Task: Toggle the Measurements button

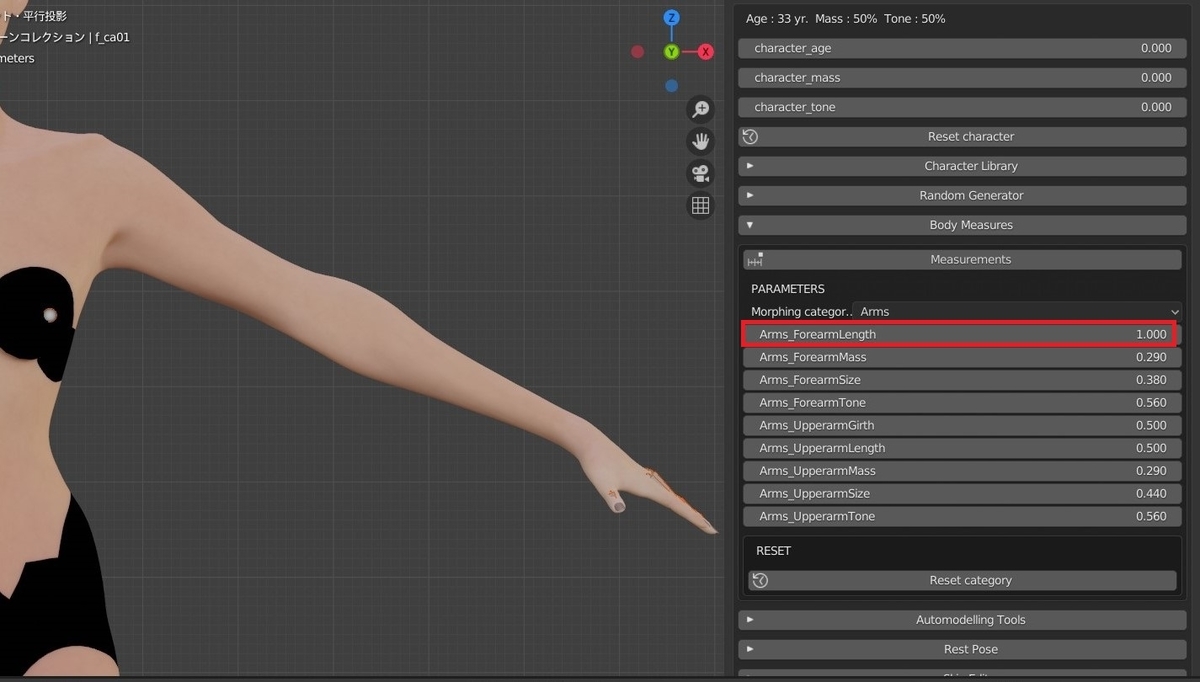Action: [961, 259]
